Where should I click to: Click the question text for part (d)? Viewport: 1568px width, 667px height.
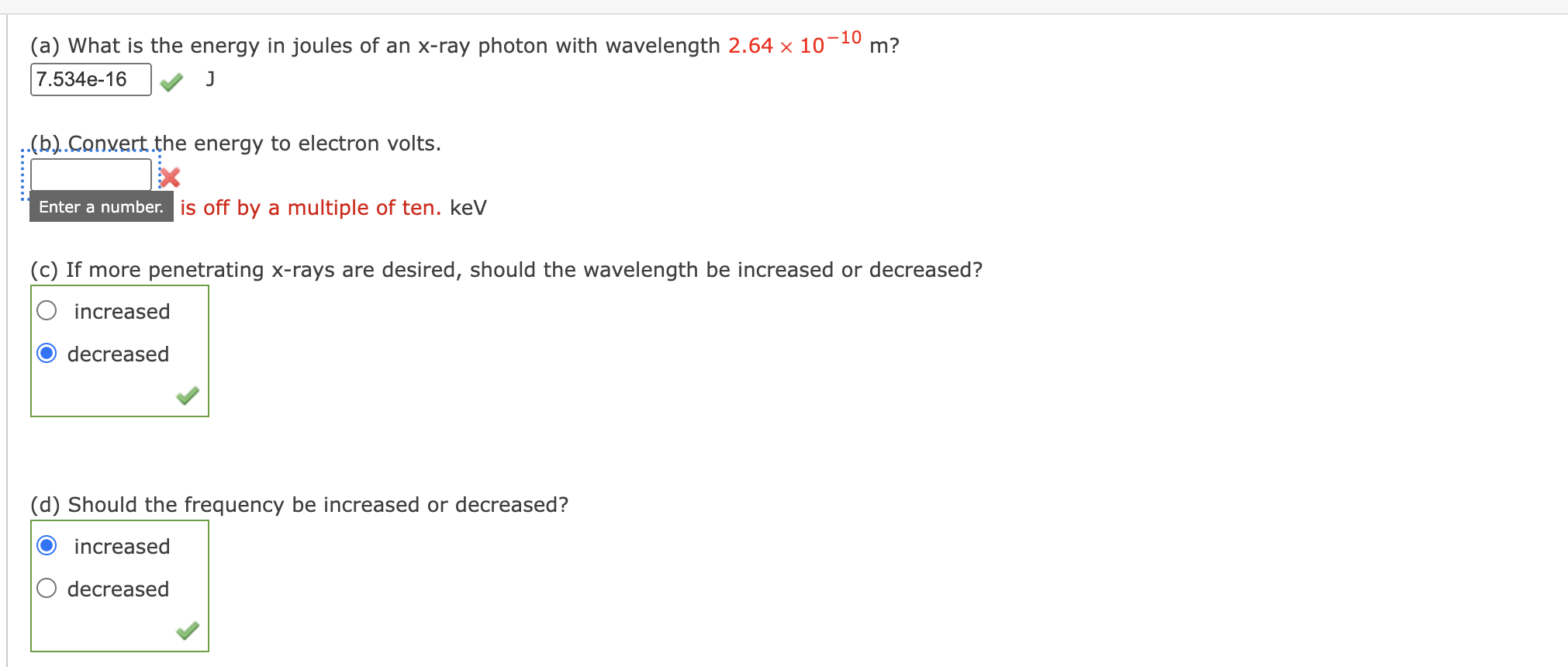pos(299,504)
